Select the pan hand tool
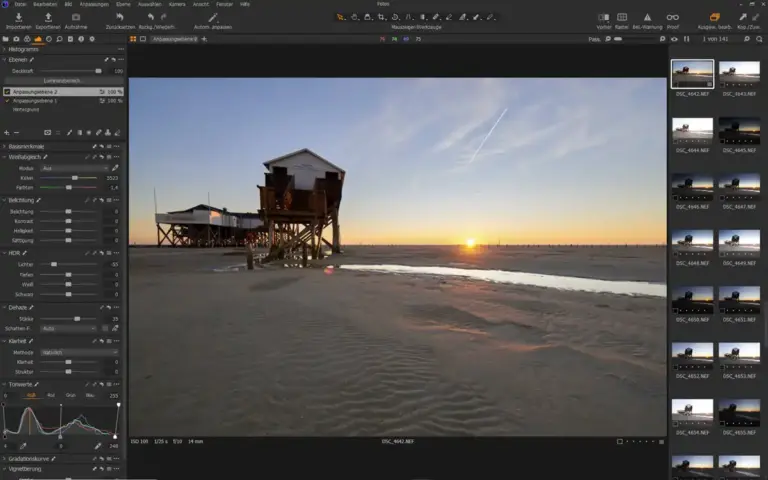 [354, 17]
